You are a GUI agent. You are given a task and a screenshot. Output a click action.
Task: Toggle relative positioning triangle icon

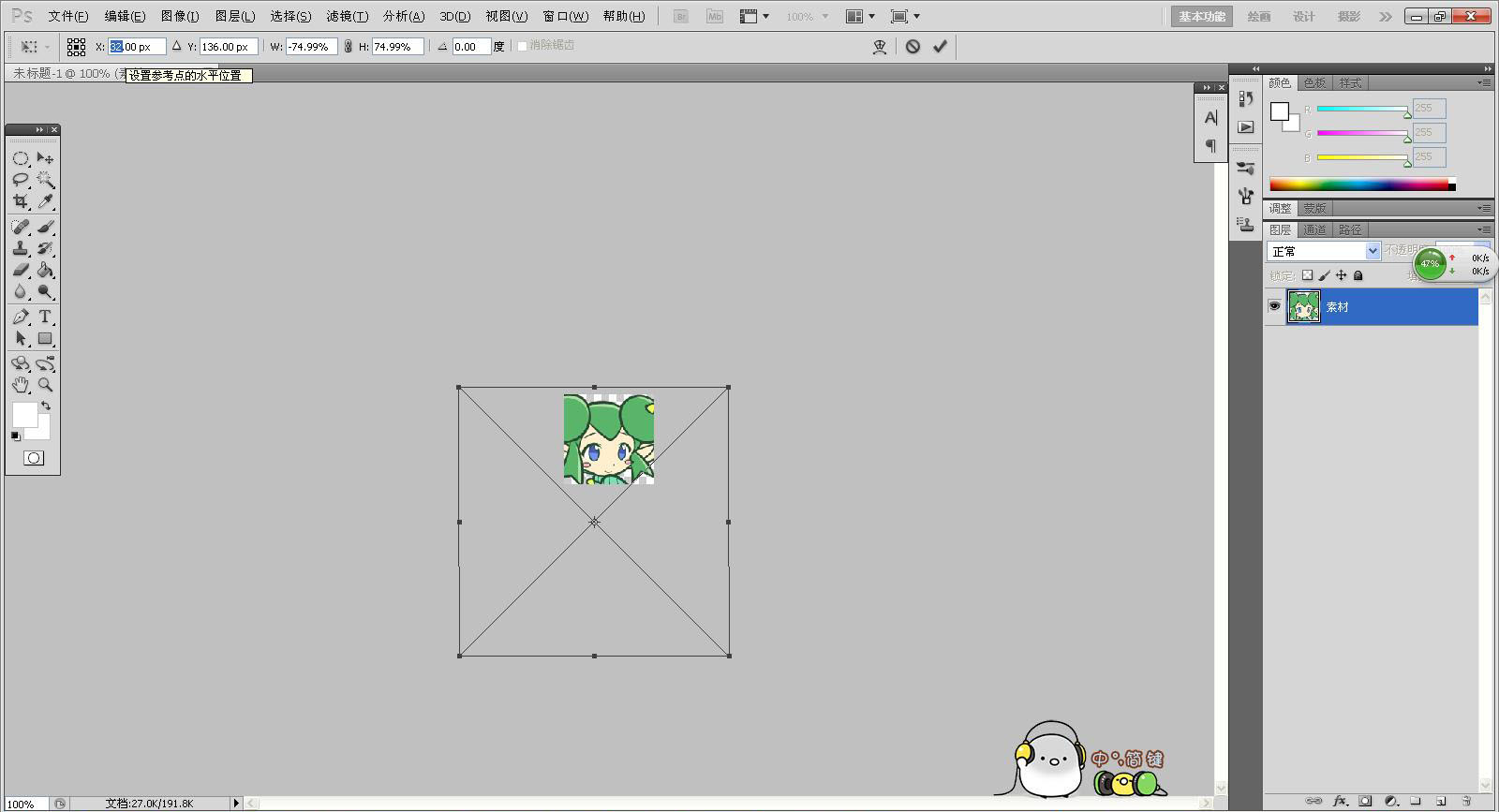click(176, 46)
